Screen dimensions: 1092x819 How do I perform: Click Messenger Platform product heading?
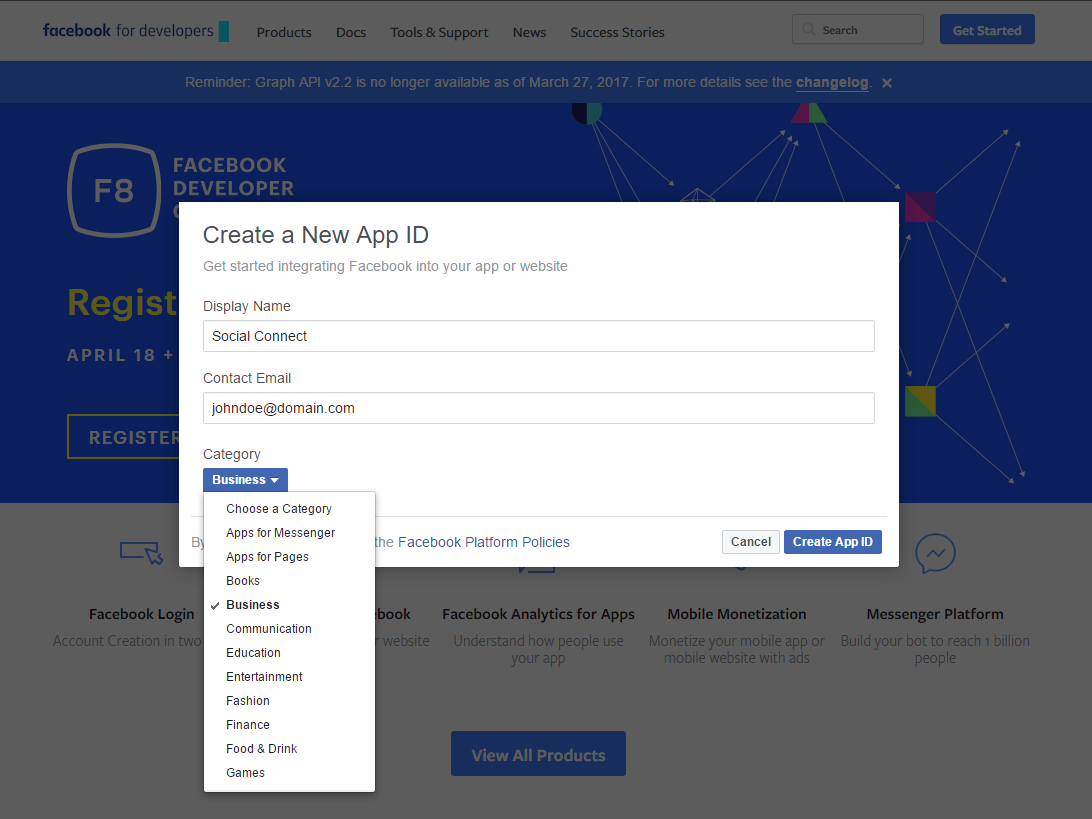click(935, 614)
